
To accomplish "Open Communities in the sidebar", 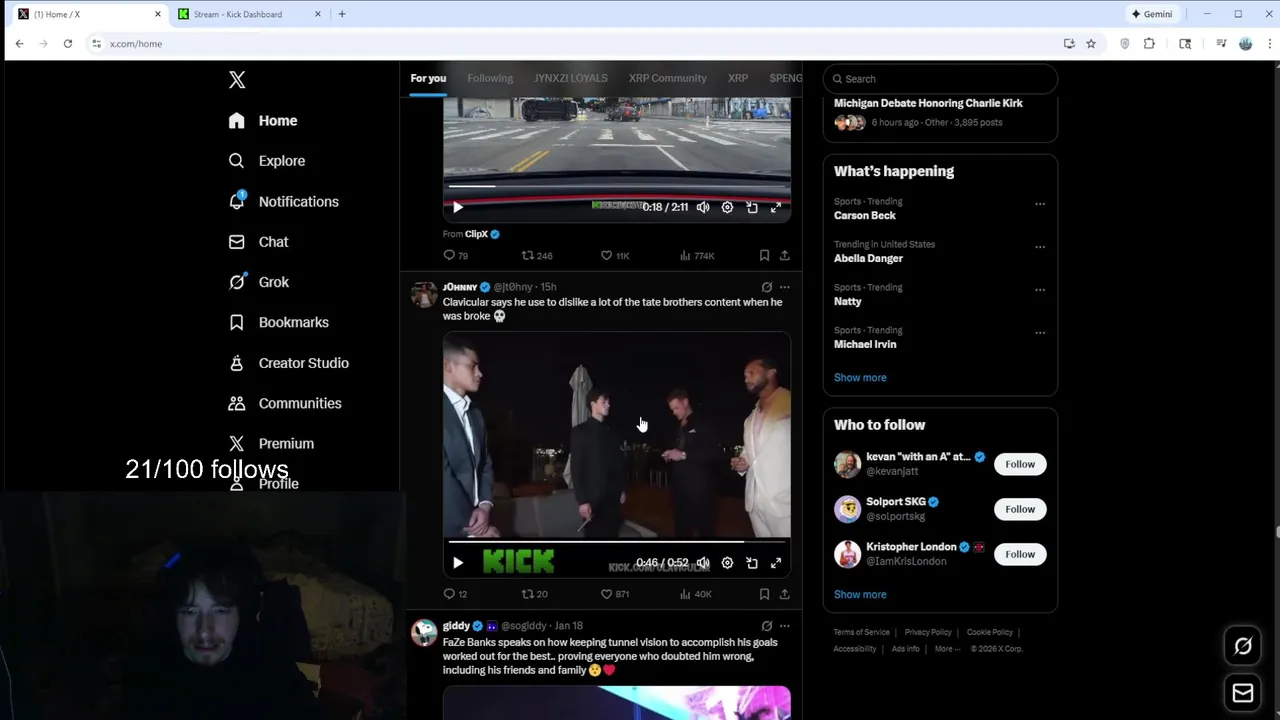I will click(285, 403).
